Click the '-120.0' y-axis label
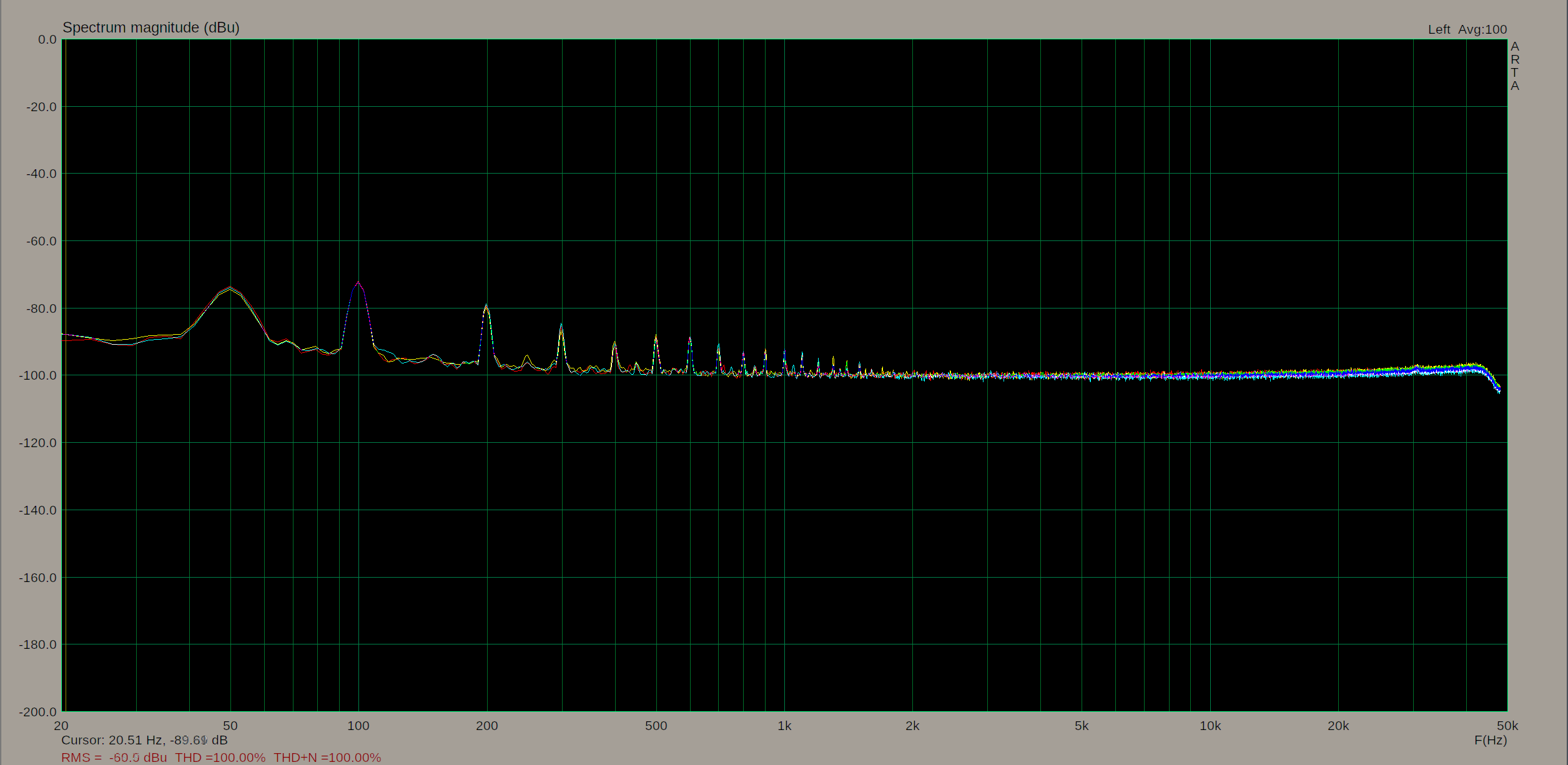Image resolution: width=1568 pixels, height=765 pixels. pyautogui.click(x=38, y=443)
